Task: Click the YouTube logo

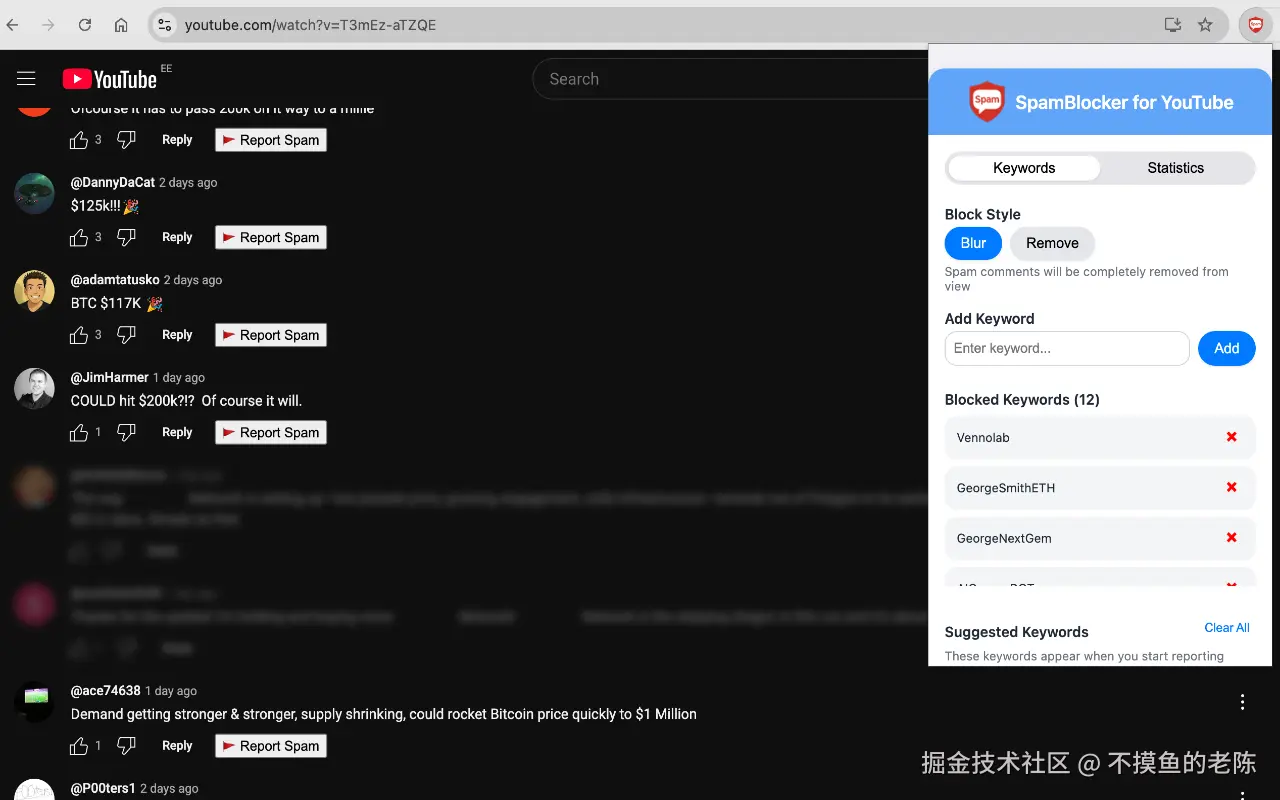Action: tap(110, 79)
